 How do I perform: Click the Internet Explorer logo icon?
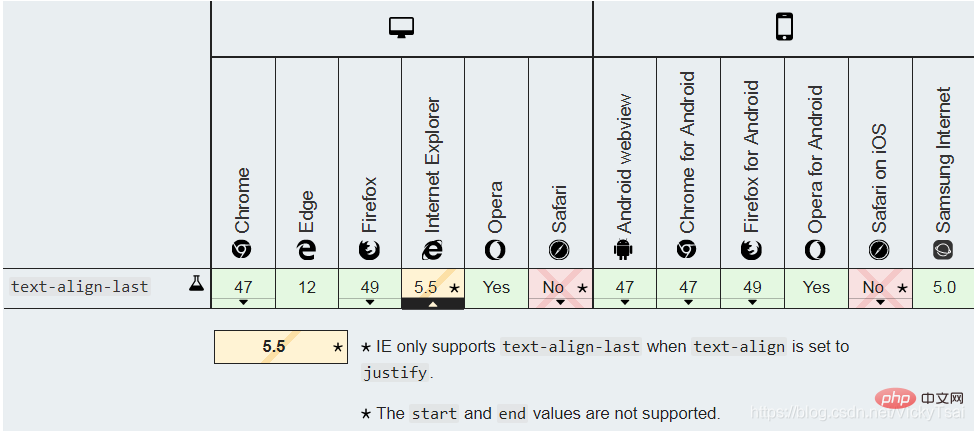pyautogui.click(x=433, y=249)
